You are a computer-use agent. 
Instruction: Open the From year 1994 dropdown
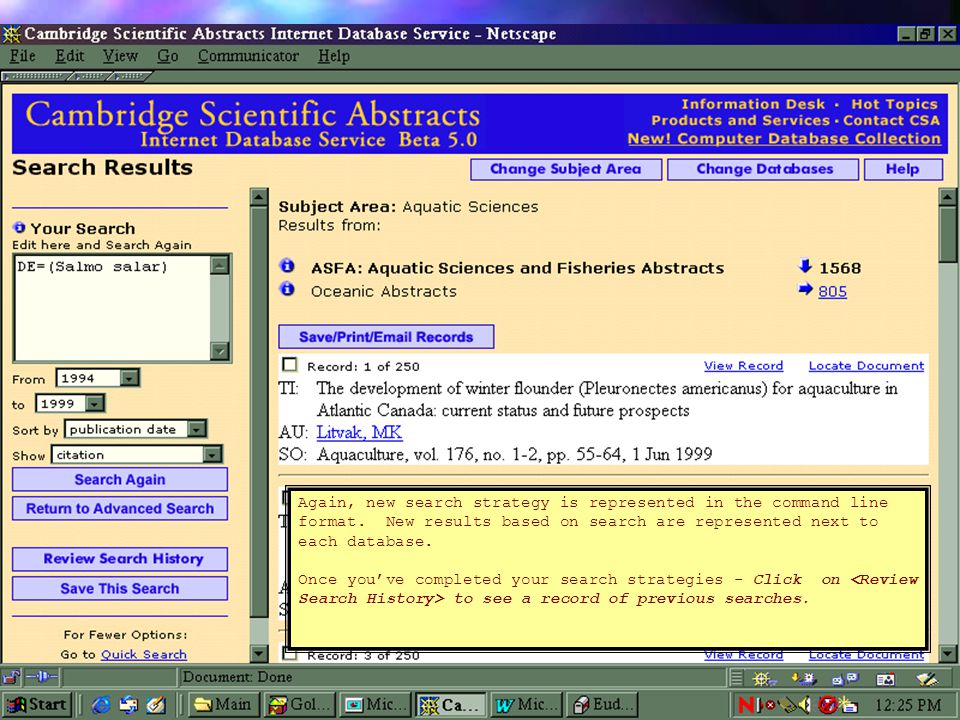point(129,378)
